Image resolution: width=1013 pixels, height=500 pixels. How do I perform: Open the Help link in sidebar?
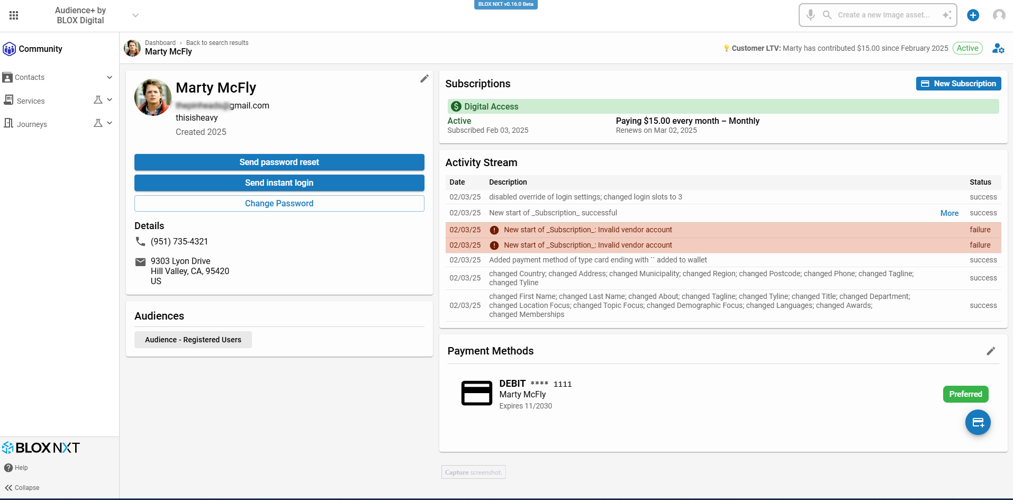16,468
